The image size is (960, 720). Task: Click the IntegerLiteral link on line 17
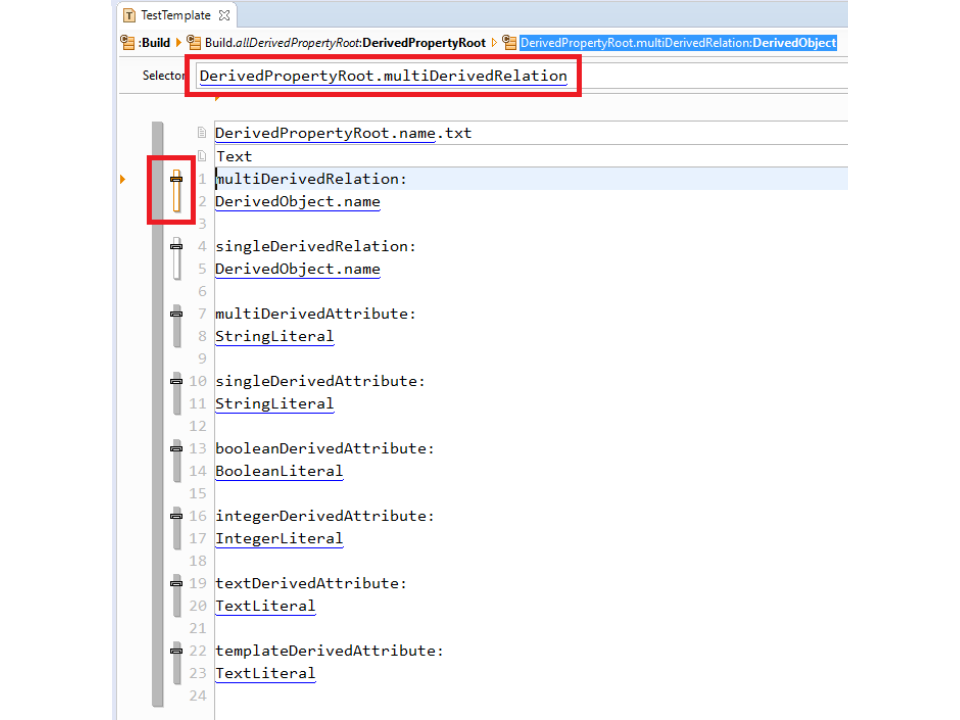279,538
